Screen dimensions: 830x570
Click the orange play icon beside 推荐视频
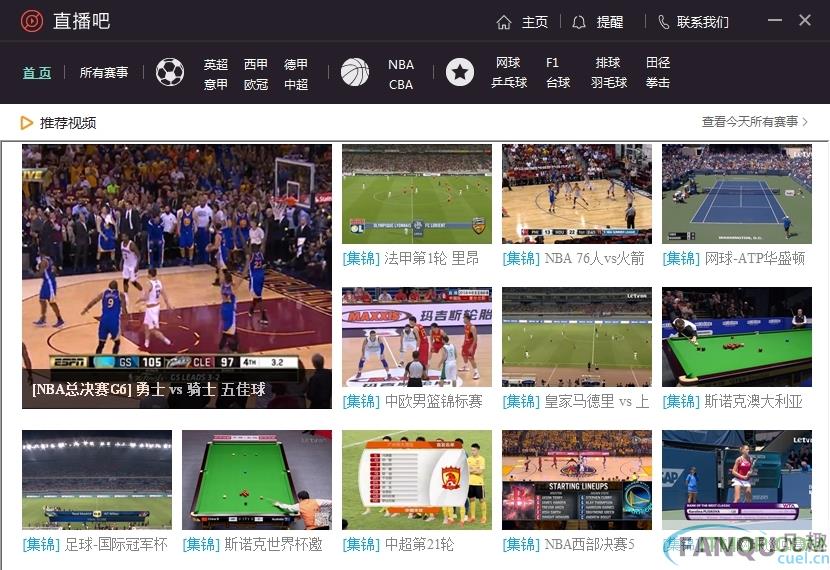[x=26, y=123]
